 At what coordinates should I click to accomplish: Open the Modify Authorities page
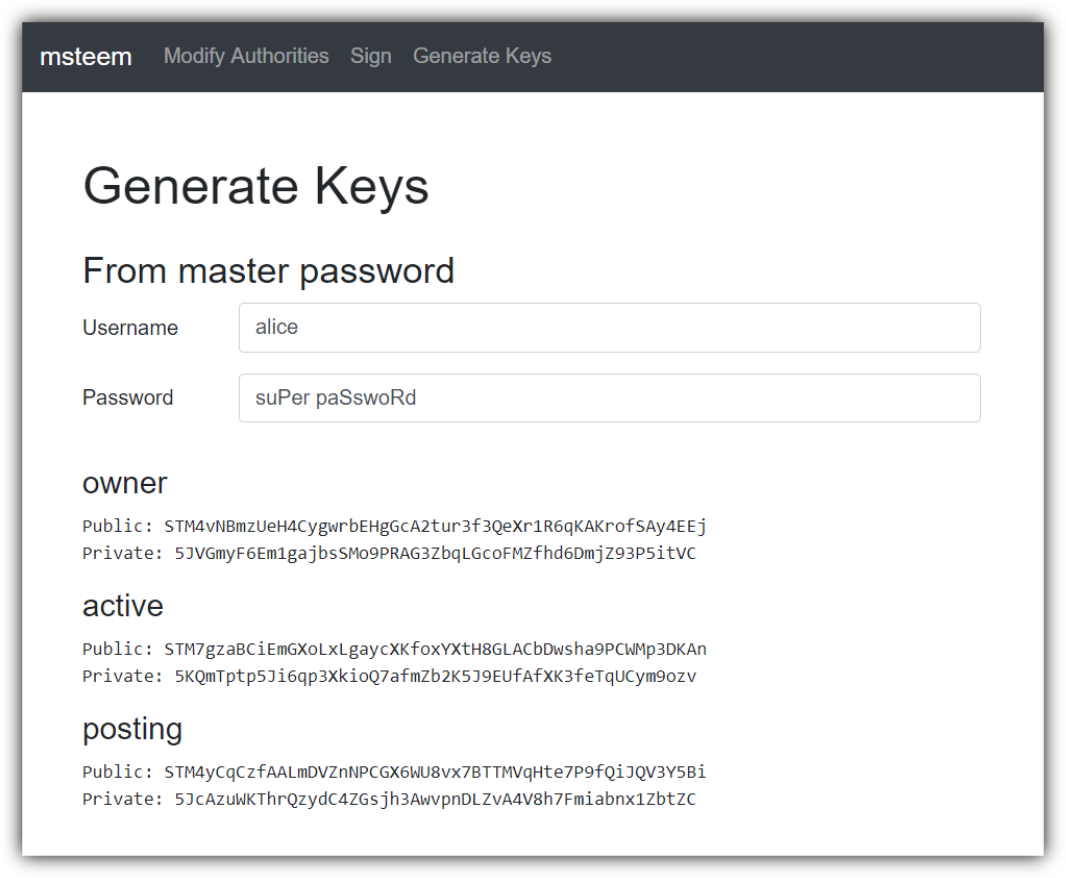click(x=246, y=56)
